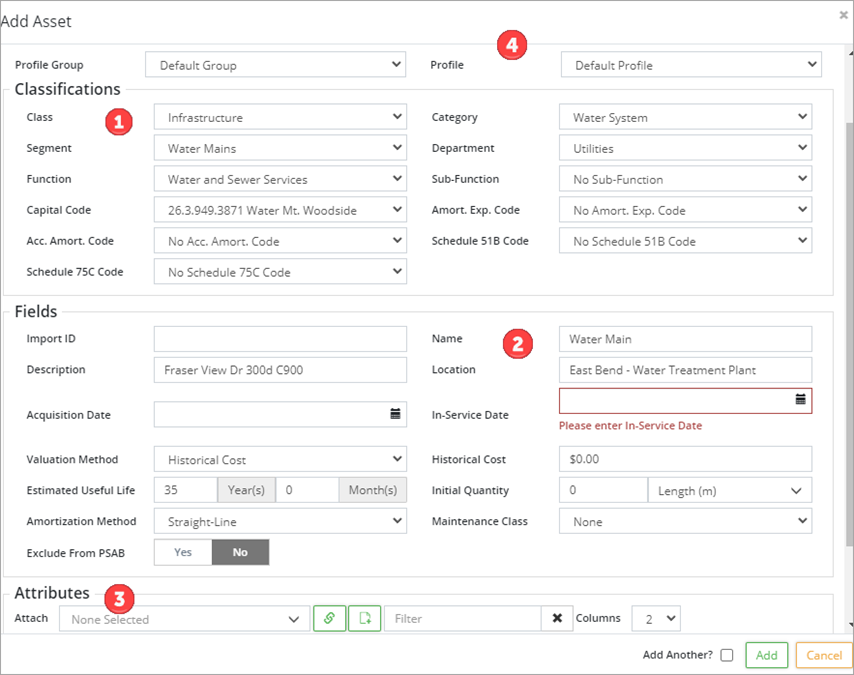The width and height of the screenshot is (854, 675).
Task: Set Exclude From PSAB to Yes
Action: coord(183,552)
